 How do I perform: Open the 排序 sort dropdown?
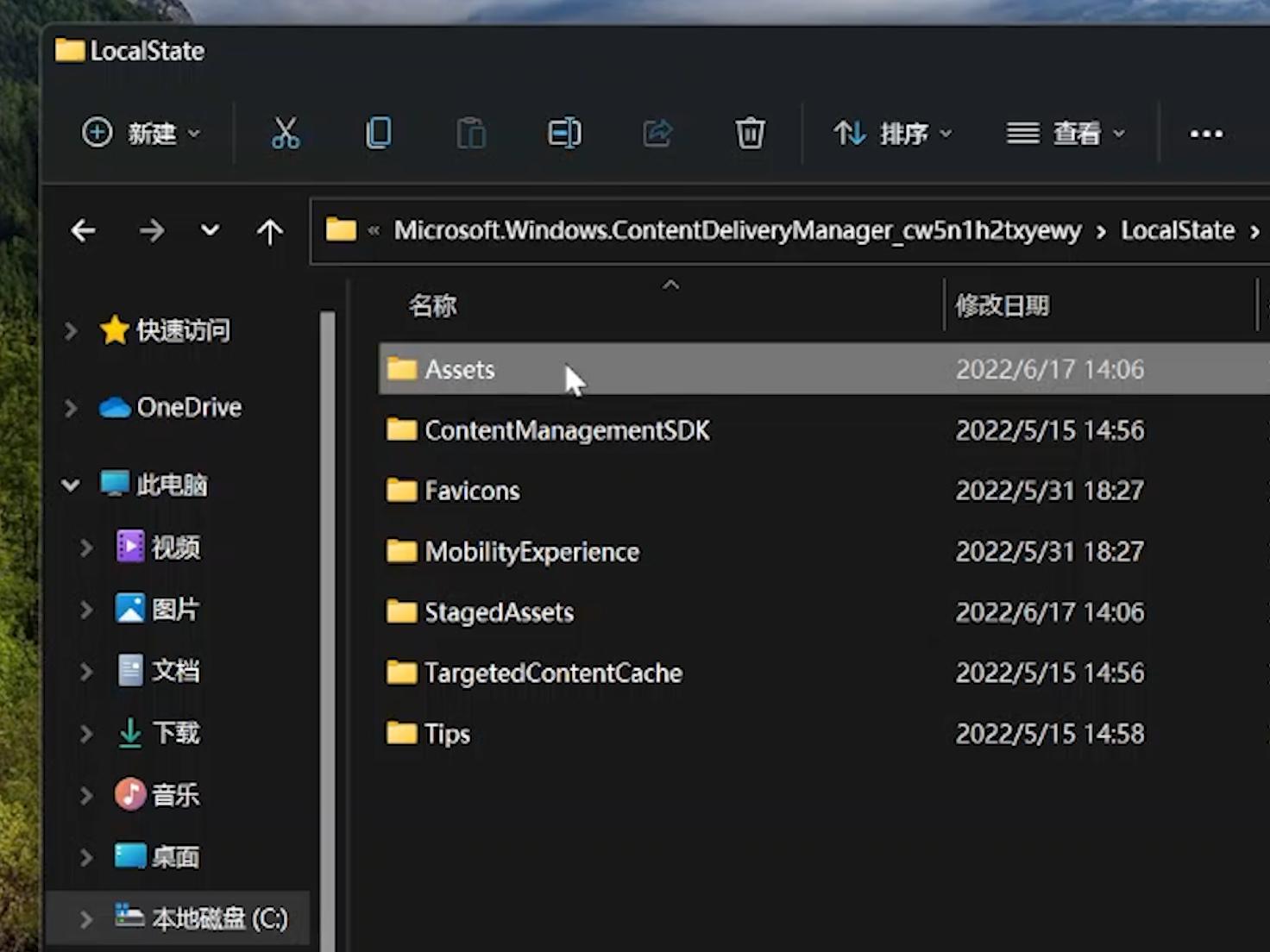coord(893,134)
